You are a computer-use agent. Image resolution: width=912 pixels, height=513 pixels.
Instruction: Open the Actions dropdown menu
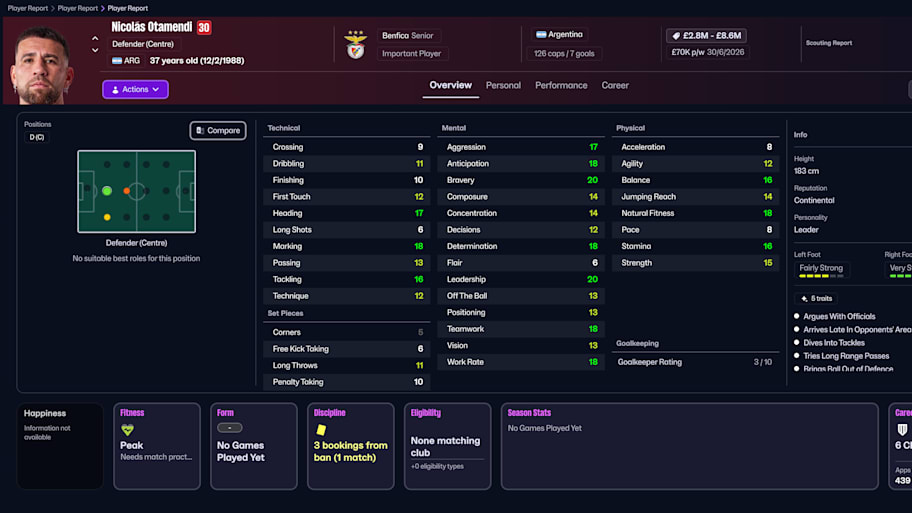(x=136, y=90)
